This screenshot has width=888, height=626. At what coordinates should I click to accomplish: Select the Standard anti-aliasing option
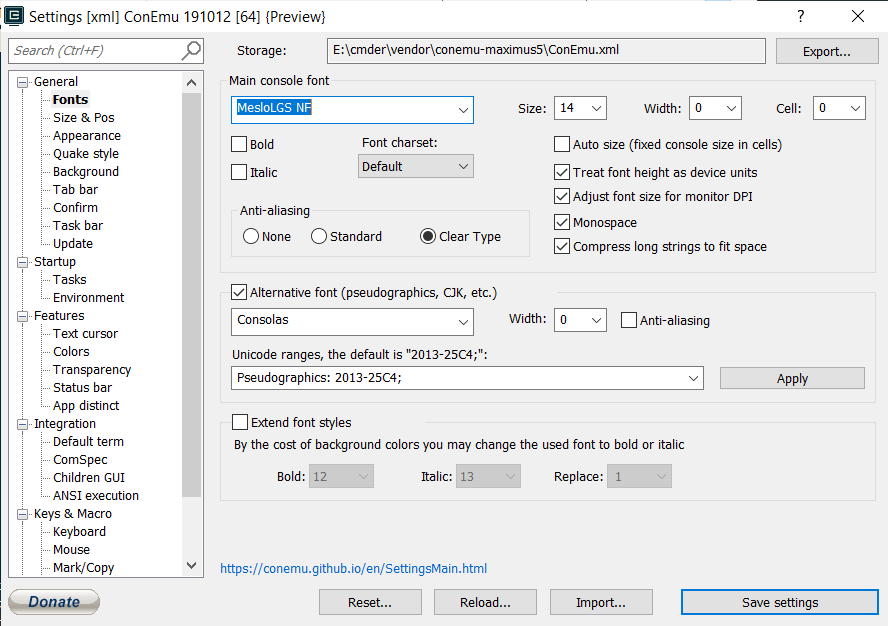[318, 235]
